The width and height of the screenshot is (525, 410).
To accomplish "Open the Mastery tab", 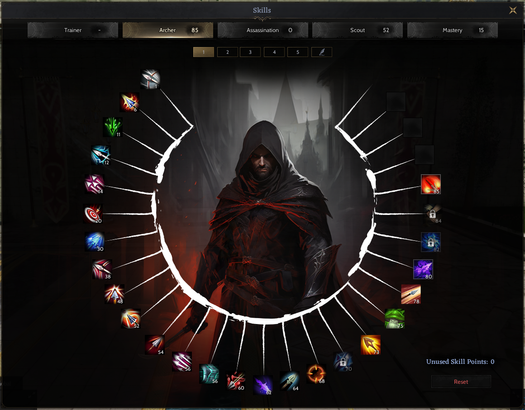I will pyautogui.click(x=452, y=30).
